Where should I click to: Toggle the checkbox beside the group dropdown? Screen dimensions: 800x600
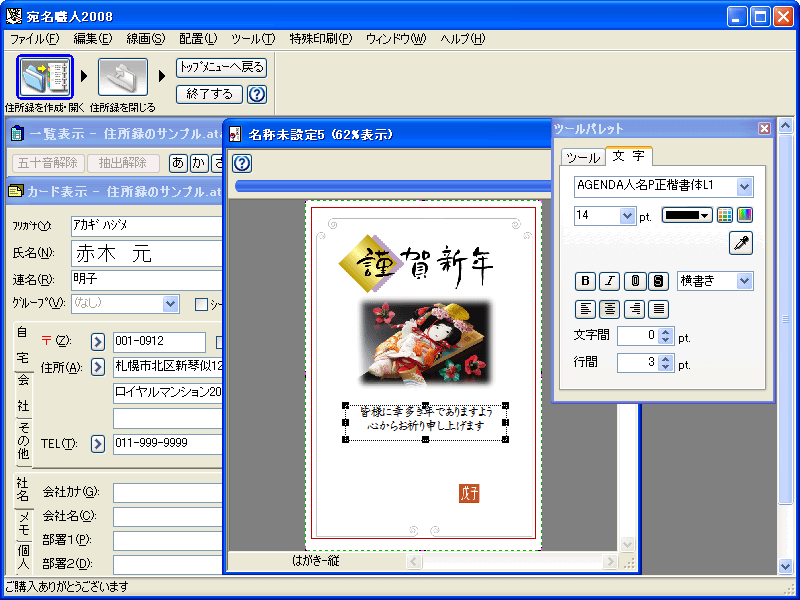pyautogui.click(x=202, y=305)
